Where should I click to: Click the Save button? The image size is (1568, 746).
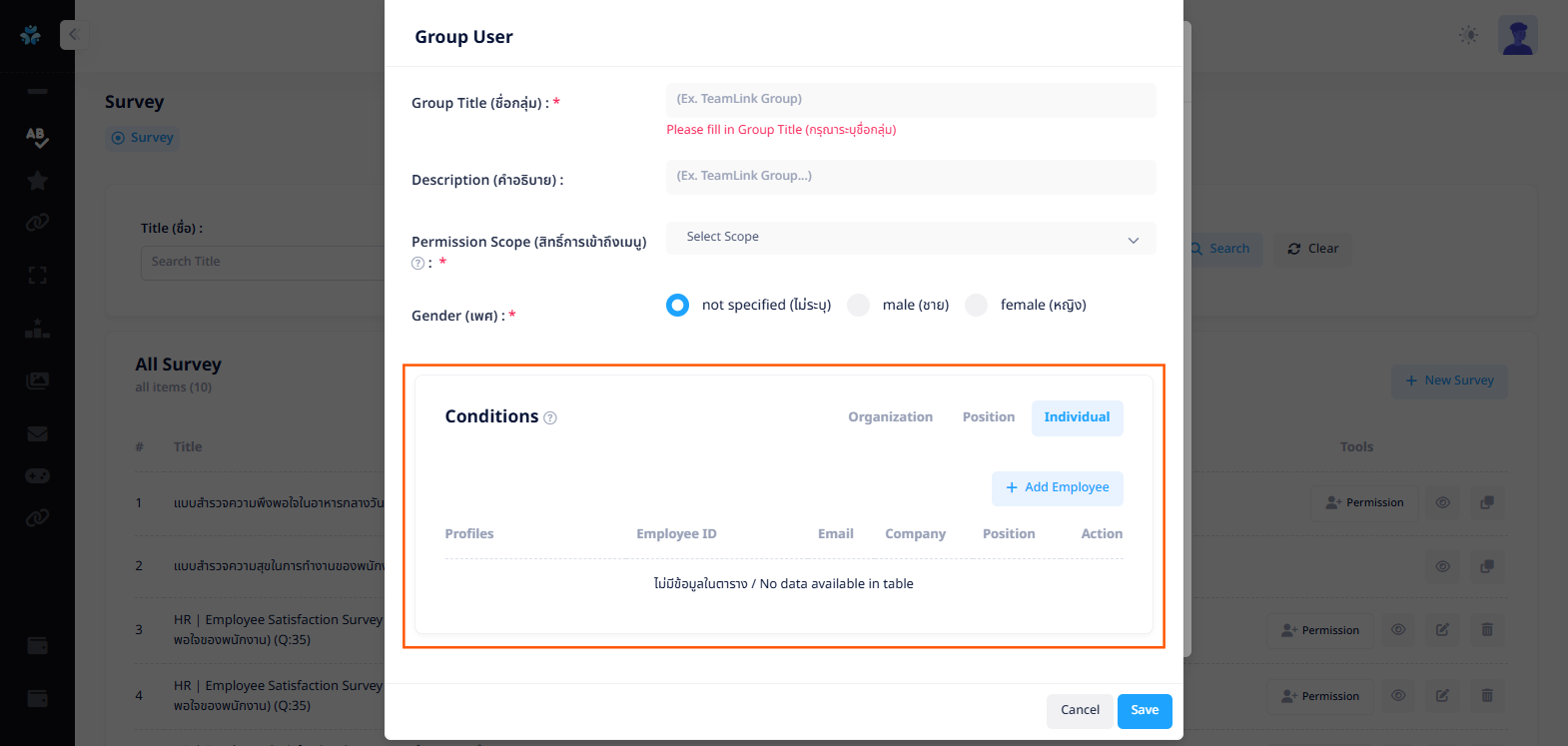(1145, 711)
